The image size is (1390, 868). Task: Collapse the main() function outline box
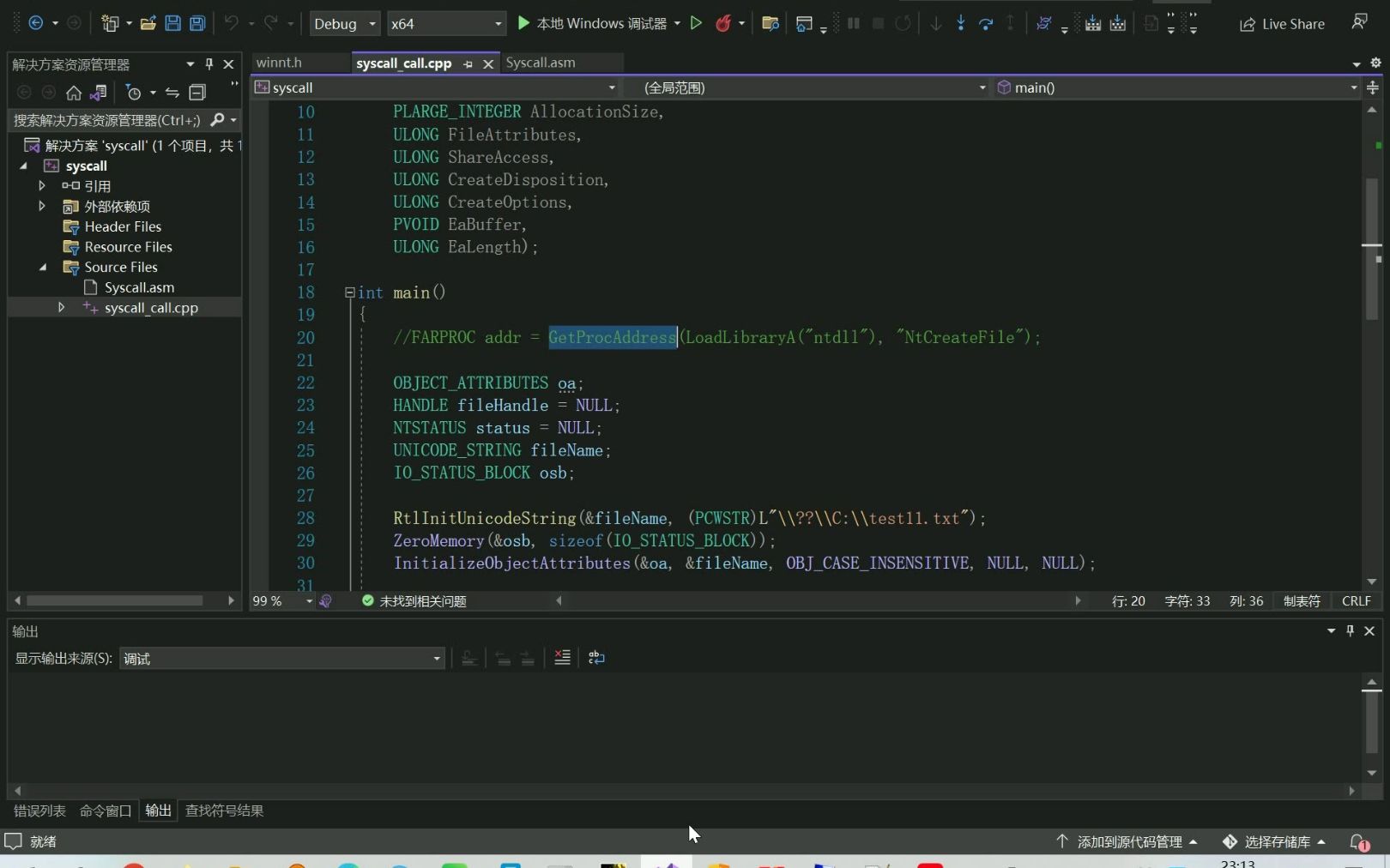(349, 292)
